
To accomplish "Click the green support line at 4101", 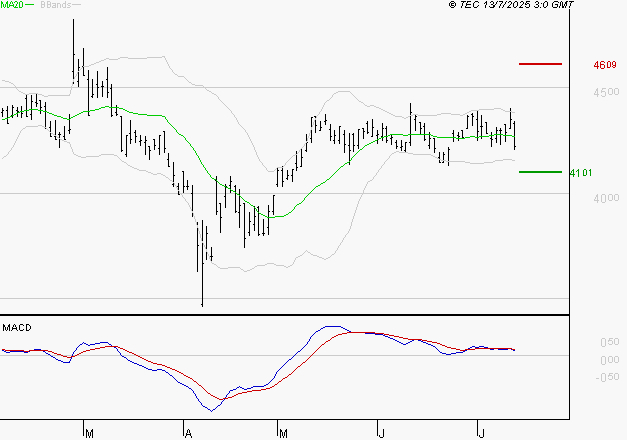I will [x=540, y=172].
